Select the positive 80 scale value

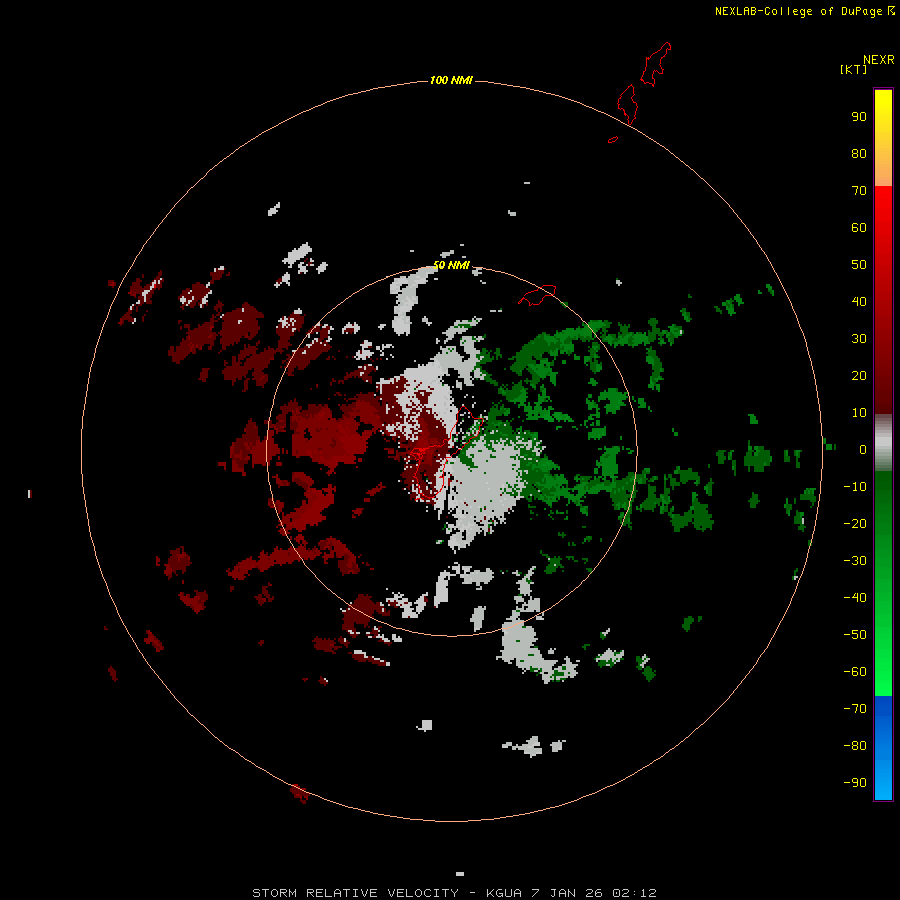[x=859, y=153]
